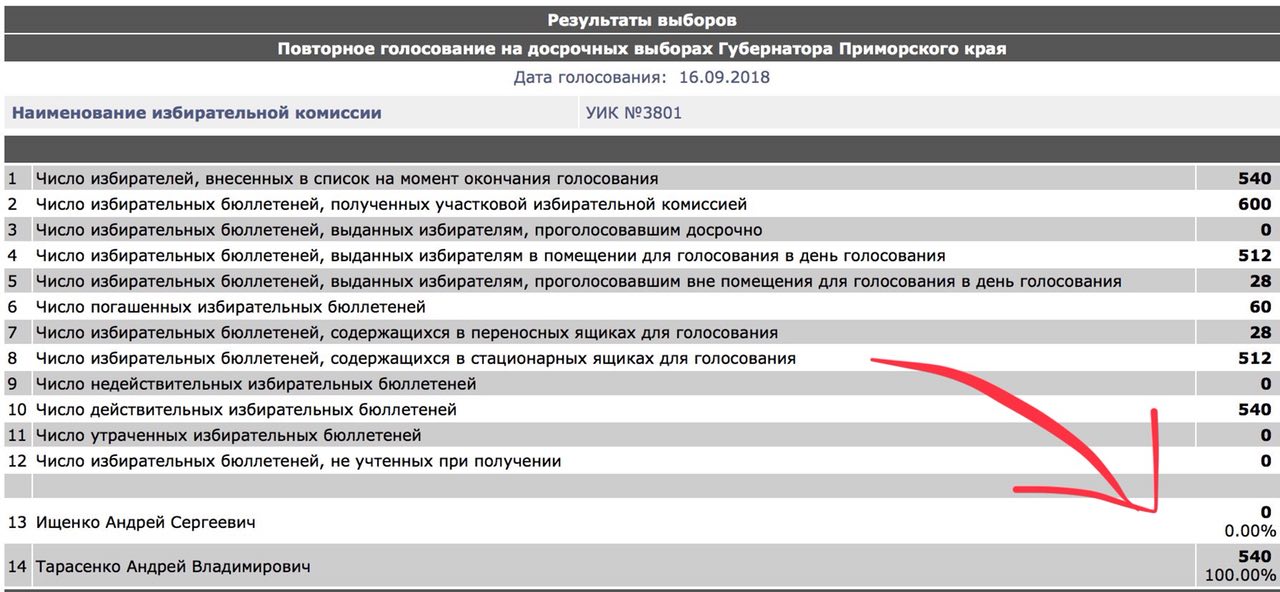Click value 512 in row 4

[1254, 256]
